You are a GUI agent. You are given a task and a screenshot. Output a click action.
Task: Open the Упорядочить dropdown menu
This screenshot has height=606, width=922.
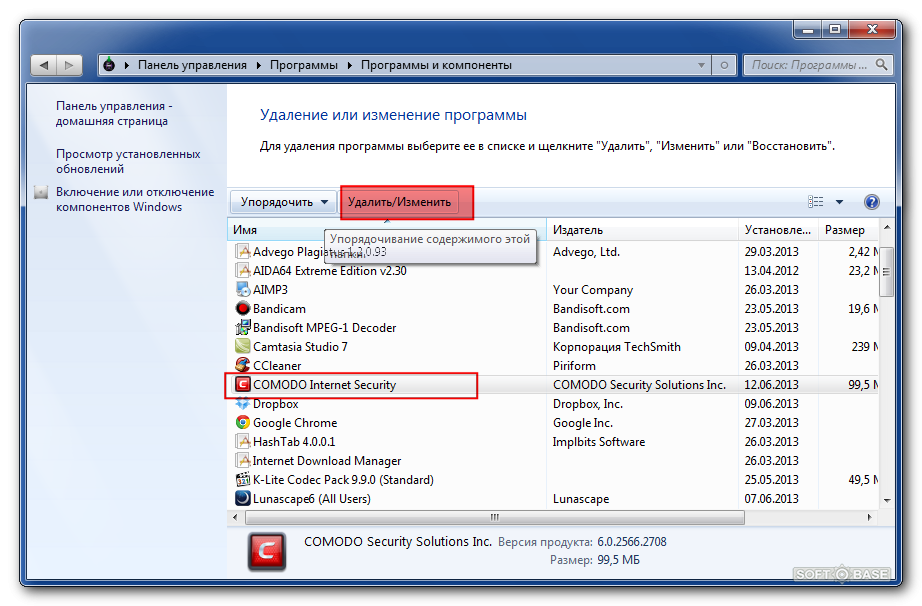[283, 202]
